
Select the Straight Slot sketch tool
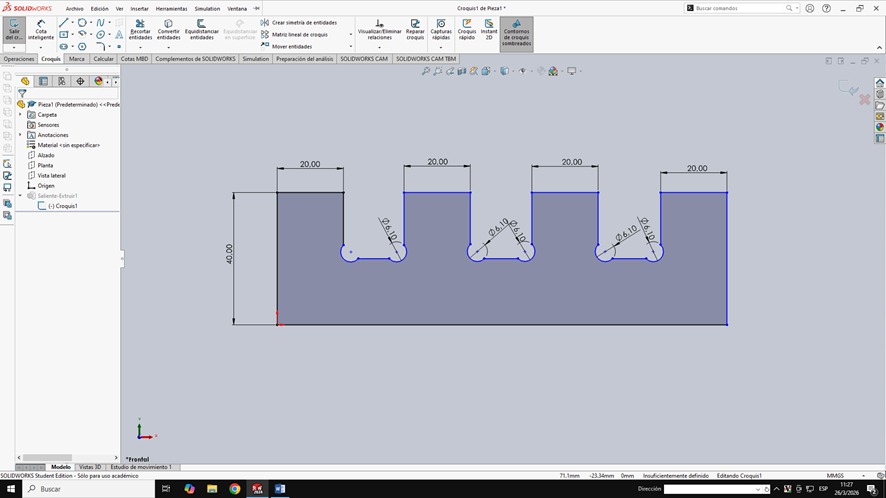[x=63, y=46]
